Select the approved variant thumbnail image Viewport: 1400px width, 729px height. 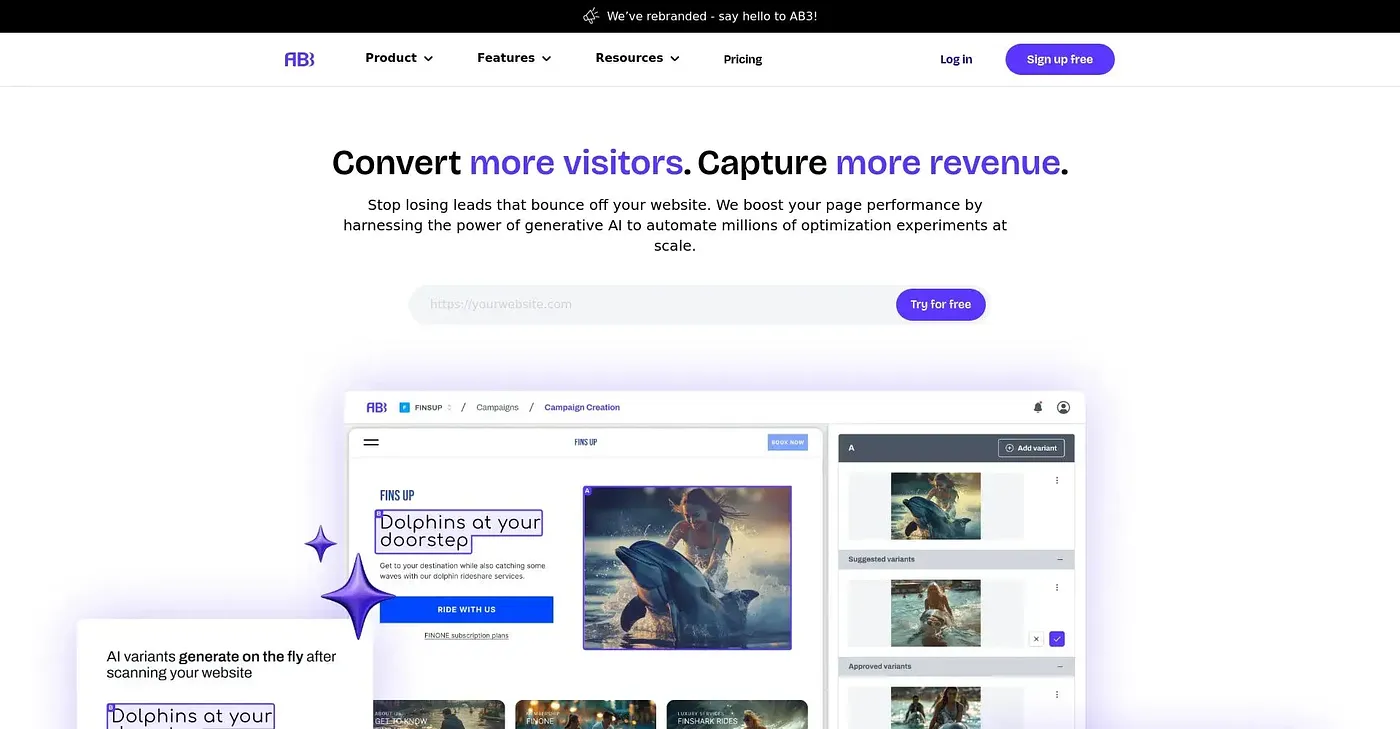[x=936, y=708]
